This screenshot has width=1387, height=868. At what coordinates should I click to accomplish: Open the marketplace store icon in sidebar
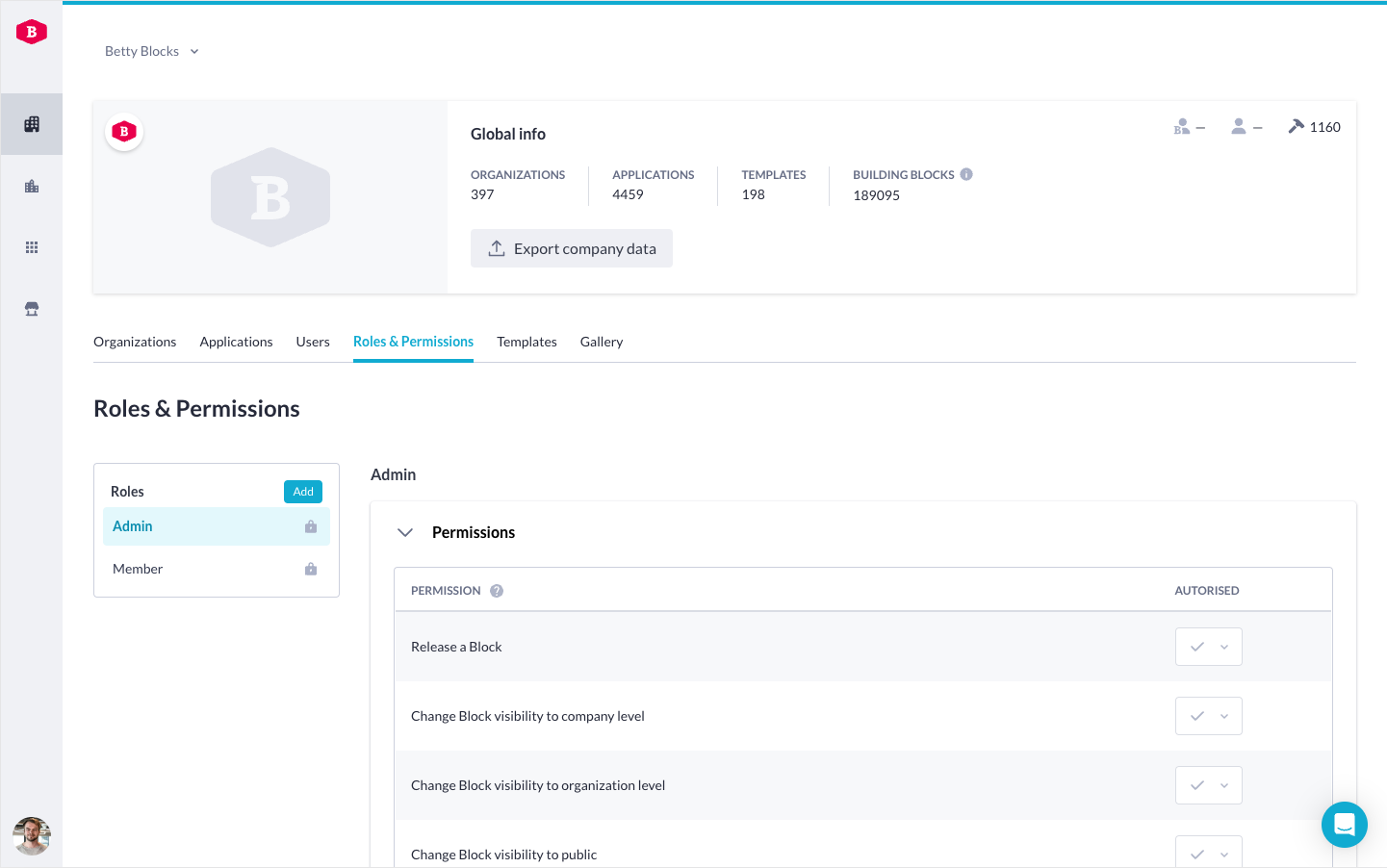click(x=32, y=309)
